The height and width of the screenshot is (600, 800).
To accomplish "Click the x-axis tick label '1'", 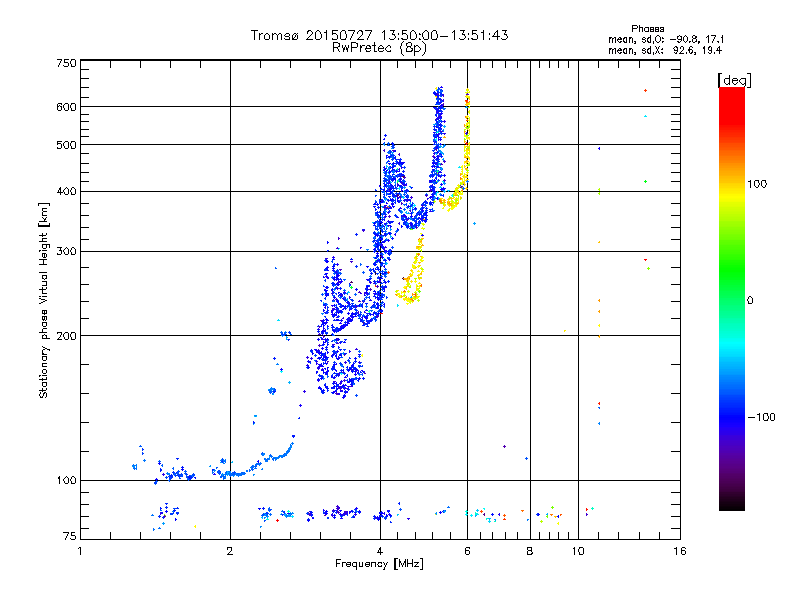I will point(80,551).
